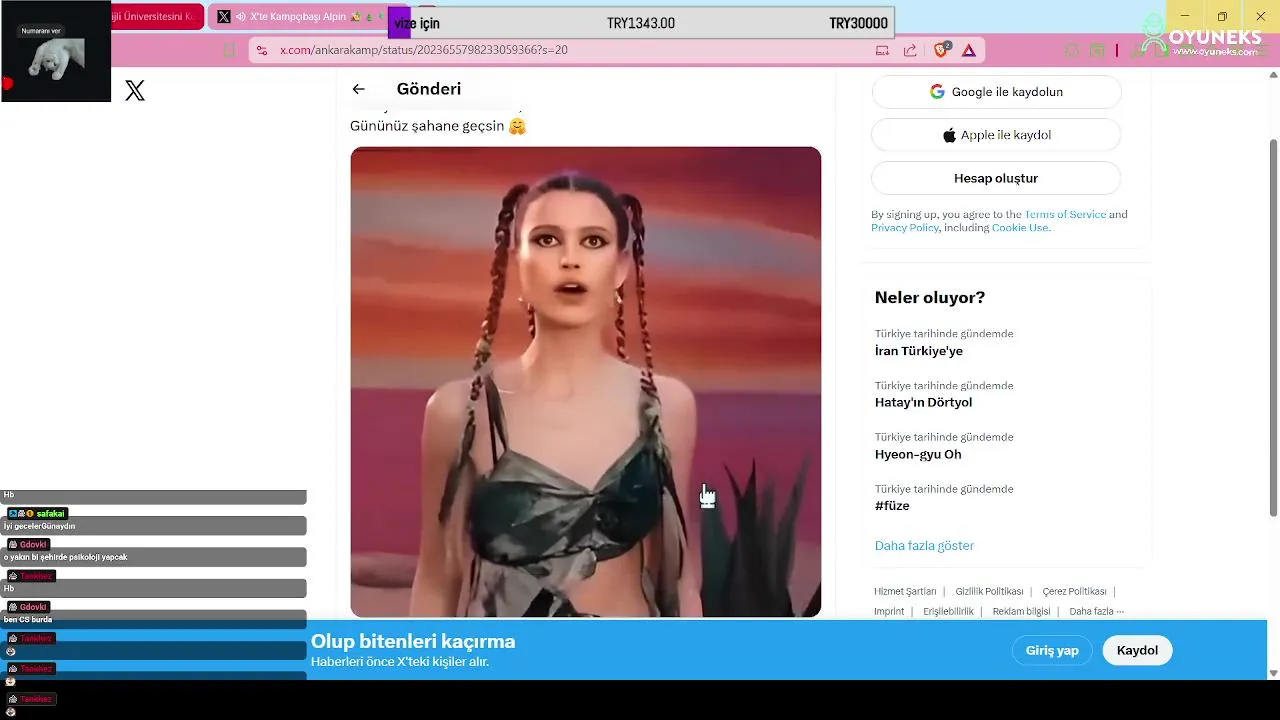Open the Terms of Service link

click(x=1064, y=214)
